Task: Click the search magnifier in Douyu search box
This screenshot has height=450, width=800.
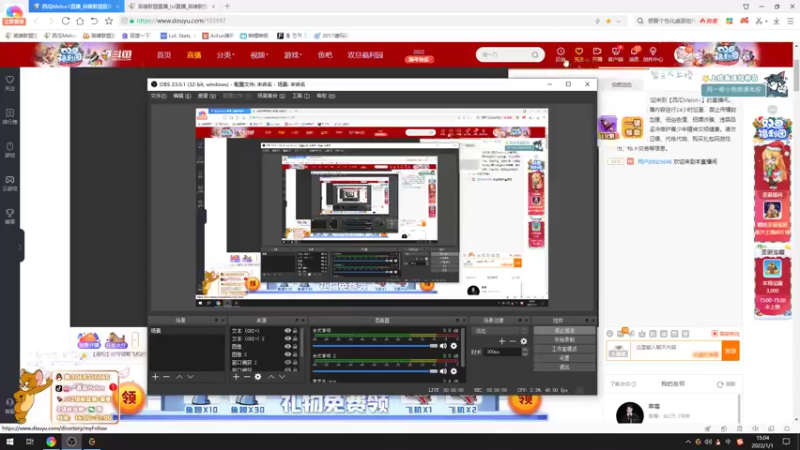Action: pyautogui.click(x=535, y=55)
